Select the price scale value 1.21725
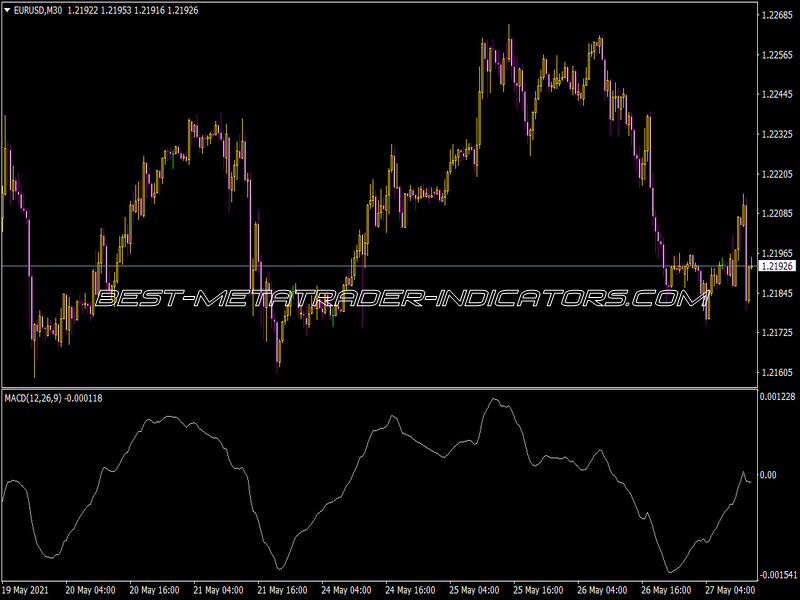Viewport: 800px width, 600px height. [x=777, y=333]
